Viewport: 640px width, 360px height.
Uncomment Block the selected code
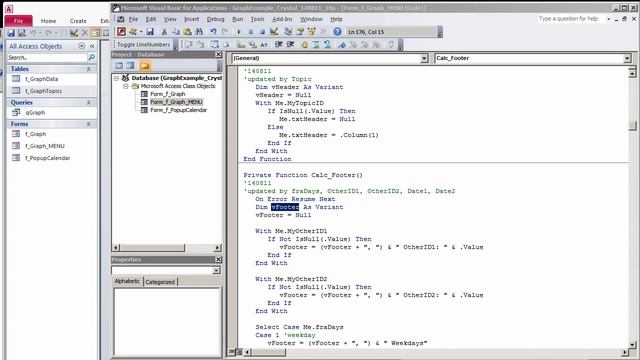click(x=327, y=44)
